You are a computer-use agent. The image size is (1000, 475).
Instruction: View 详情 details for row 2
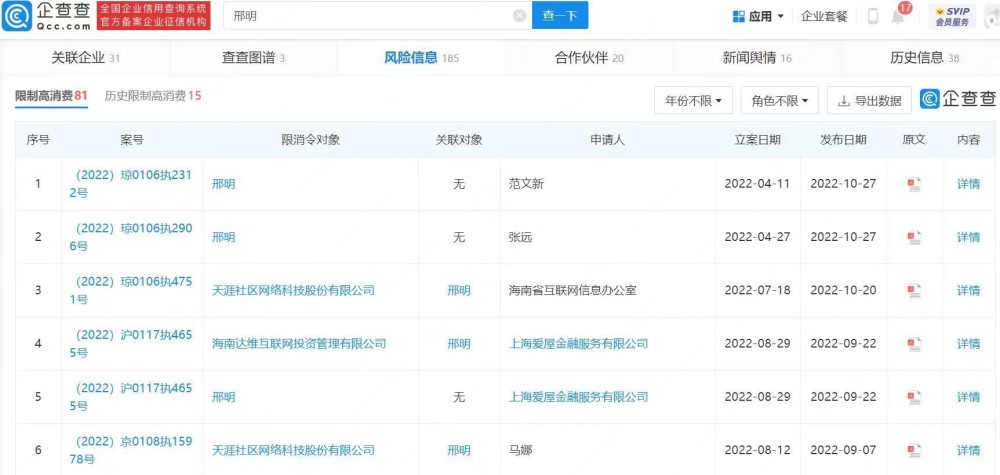pos(968,237)
